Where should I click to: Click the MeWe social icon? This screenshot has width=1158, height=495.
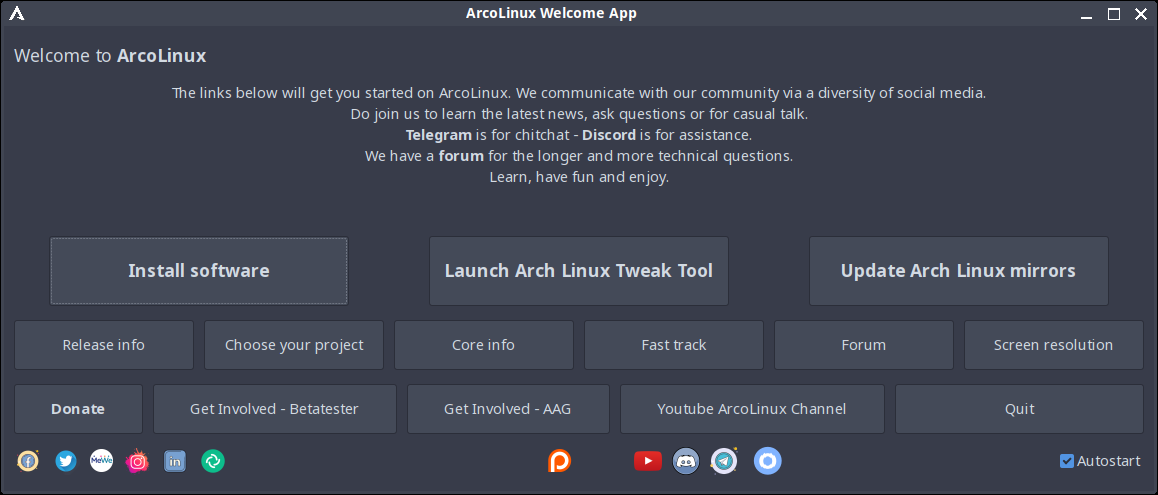(x=101, y=462)
